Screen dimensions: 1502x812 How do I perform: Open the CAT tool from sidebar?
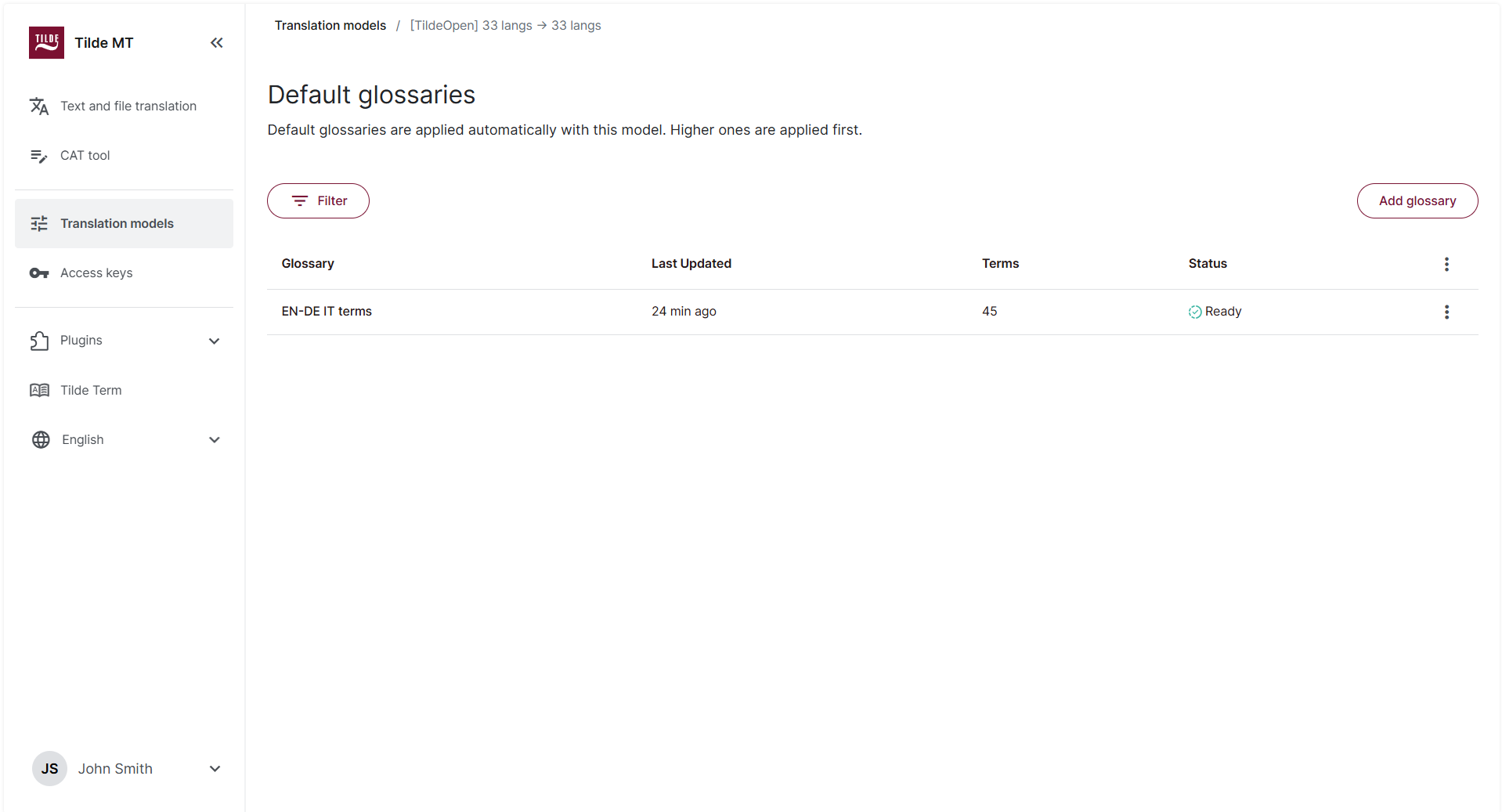click(39, 155)
